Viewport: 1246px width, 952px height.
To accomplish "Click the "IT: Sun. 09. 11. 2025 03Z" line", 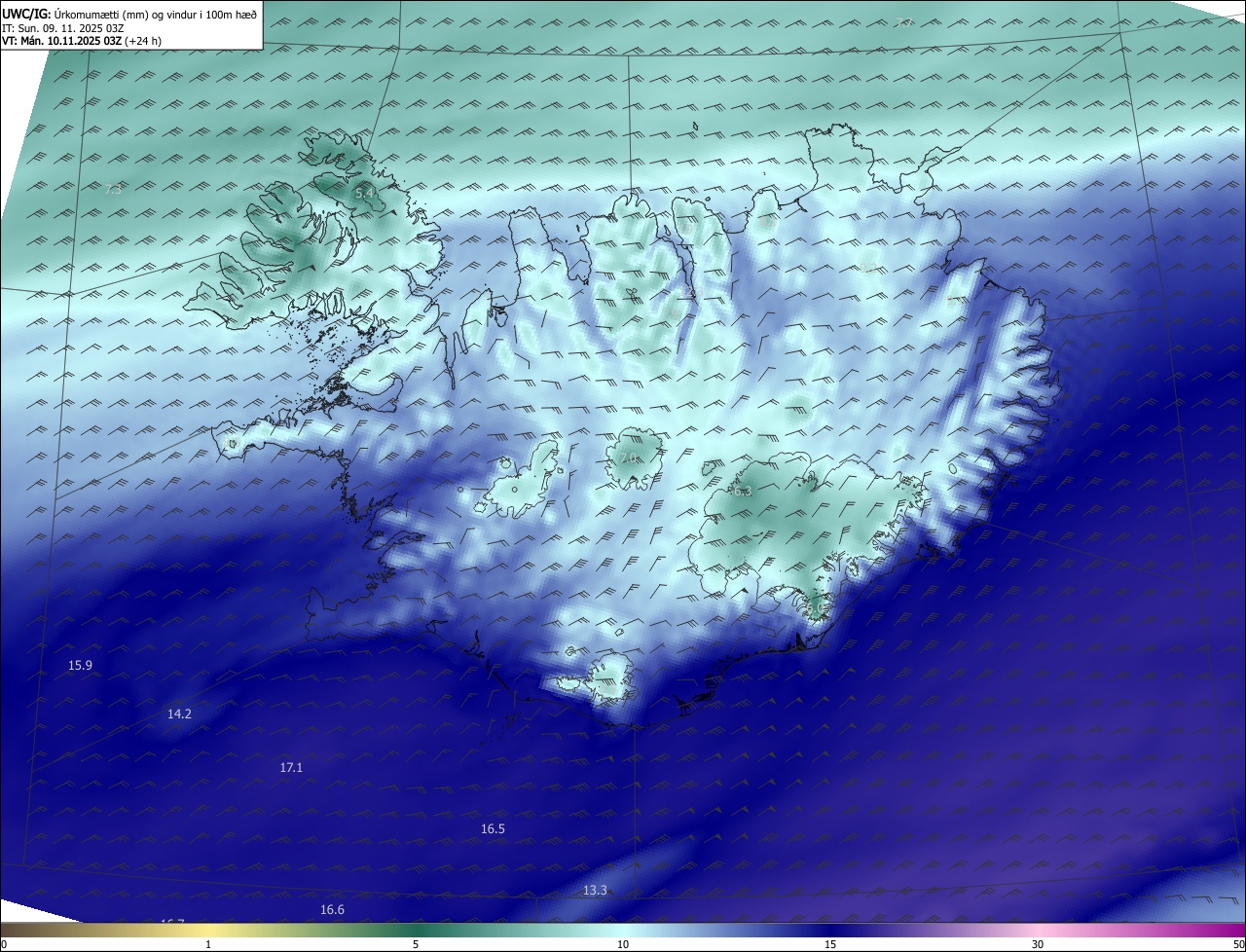I will coord(61,28).
